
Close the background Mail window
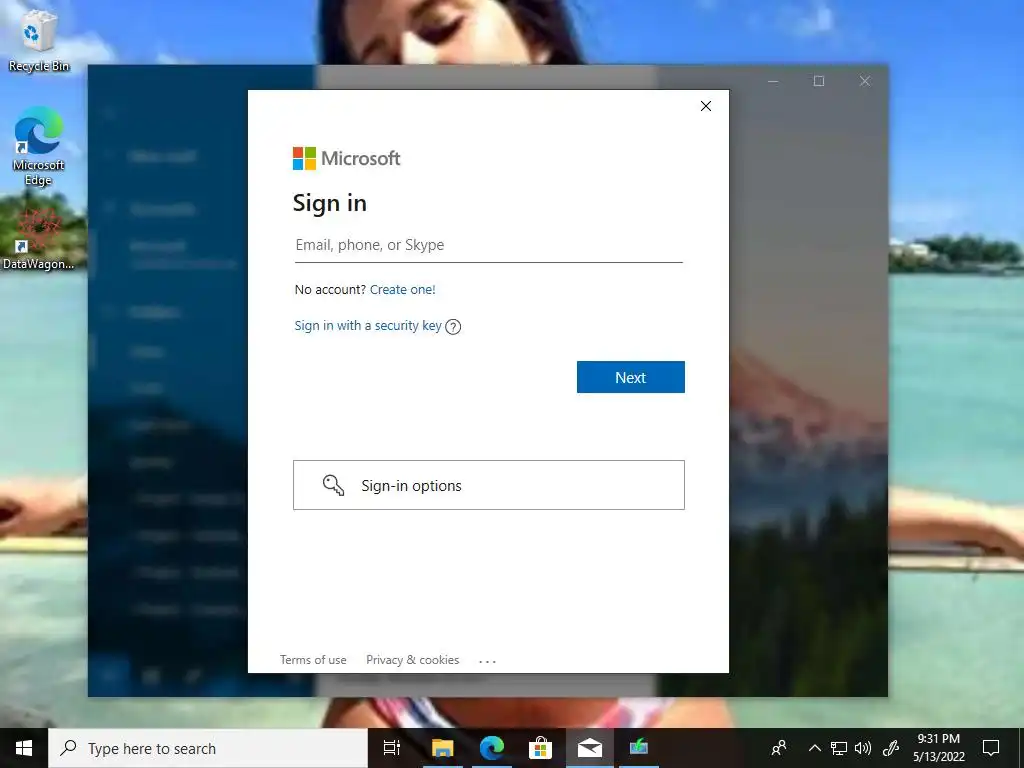coord(865,81)
